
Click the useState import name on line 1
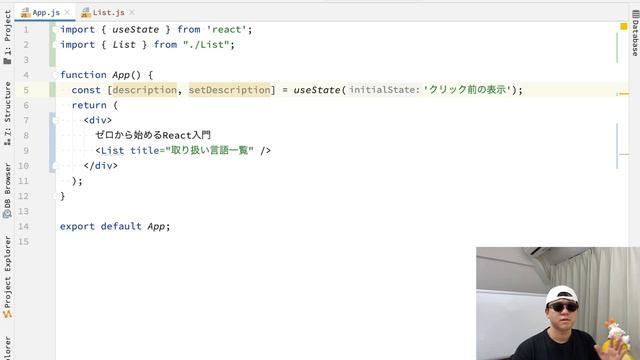pos(136,29)
